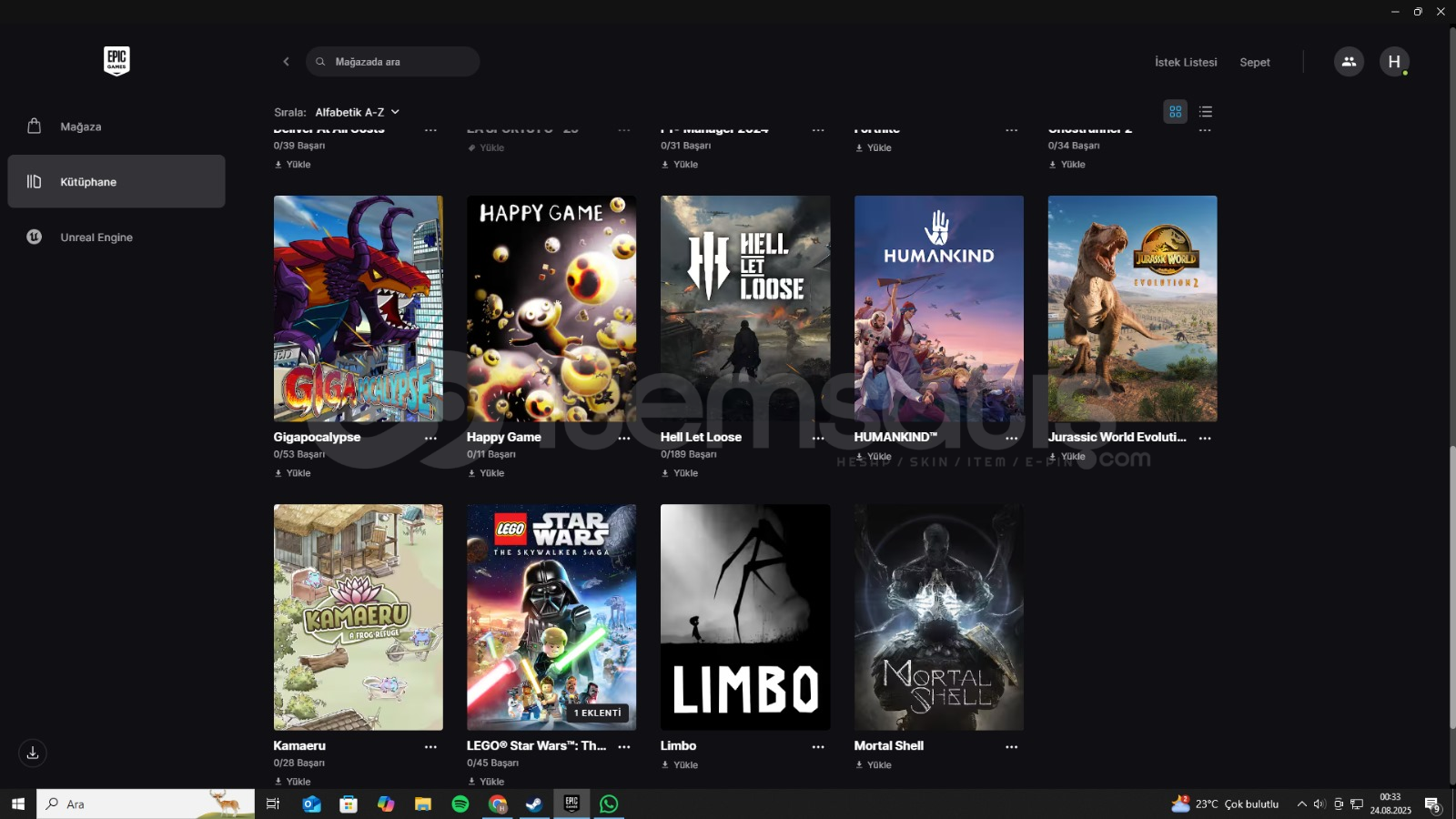Open options menu for Limbo
Screen dimensions: 1456x819
(x=818, y=746)
